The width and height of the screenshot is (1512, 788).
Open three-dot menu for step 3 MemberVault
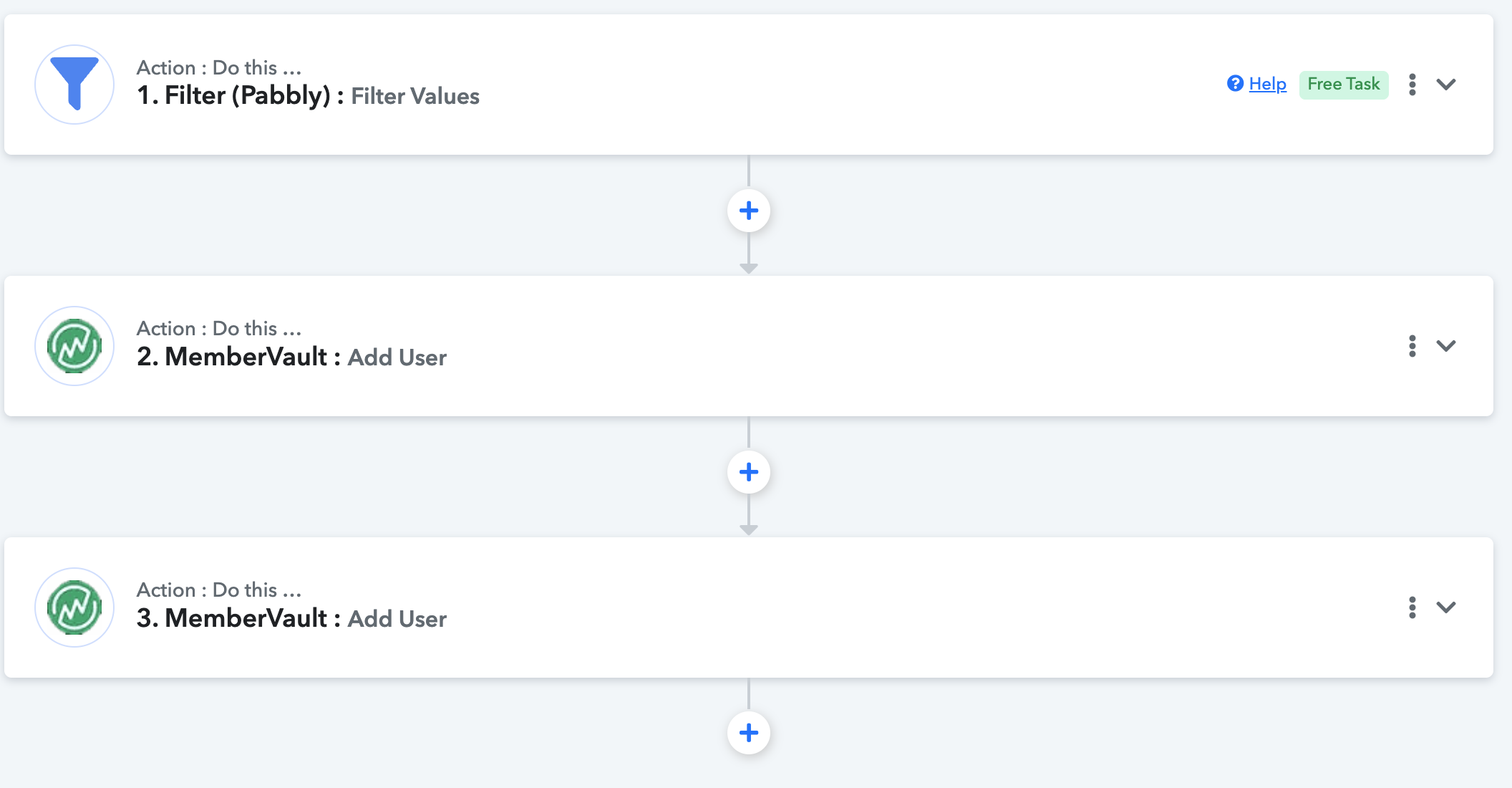[1412, 607]
